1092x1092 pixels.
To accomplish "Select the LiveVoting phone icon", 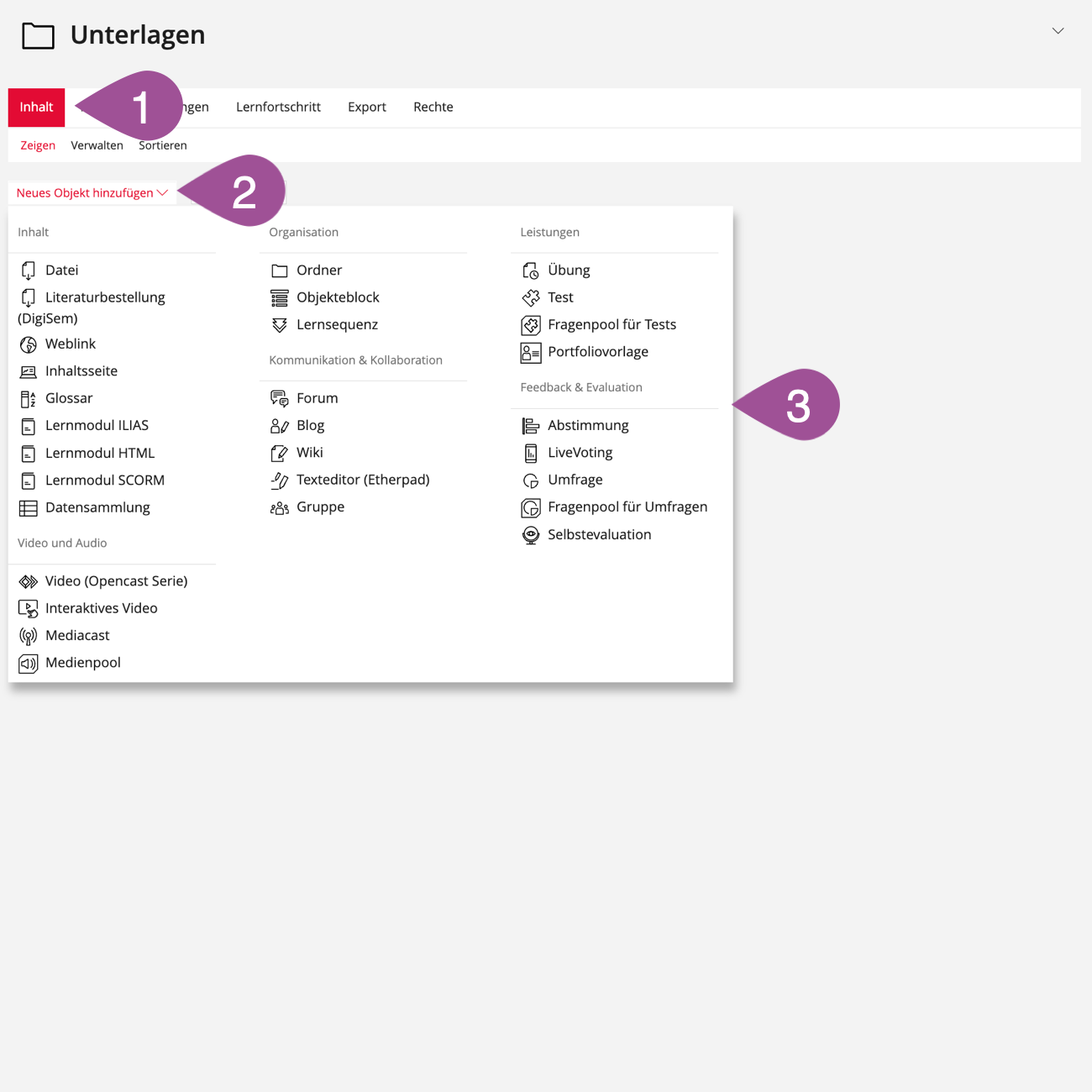I will (530, 454).
